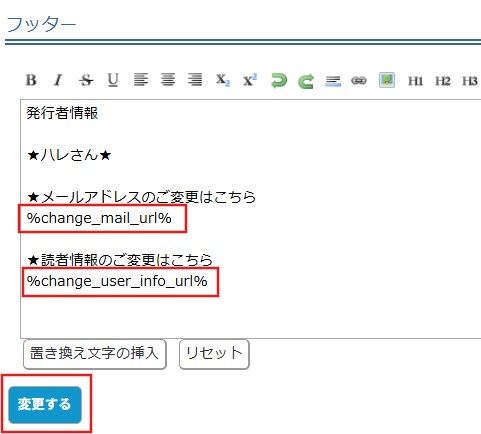Align text to the left
Image resolution: width=481 pixels, height=434 pixels.
141,80
